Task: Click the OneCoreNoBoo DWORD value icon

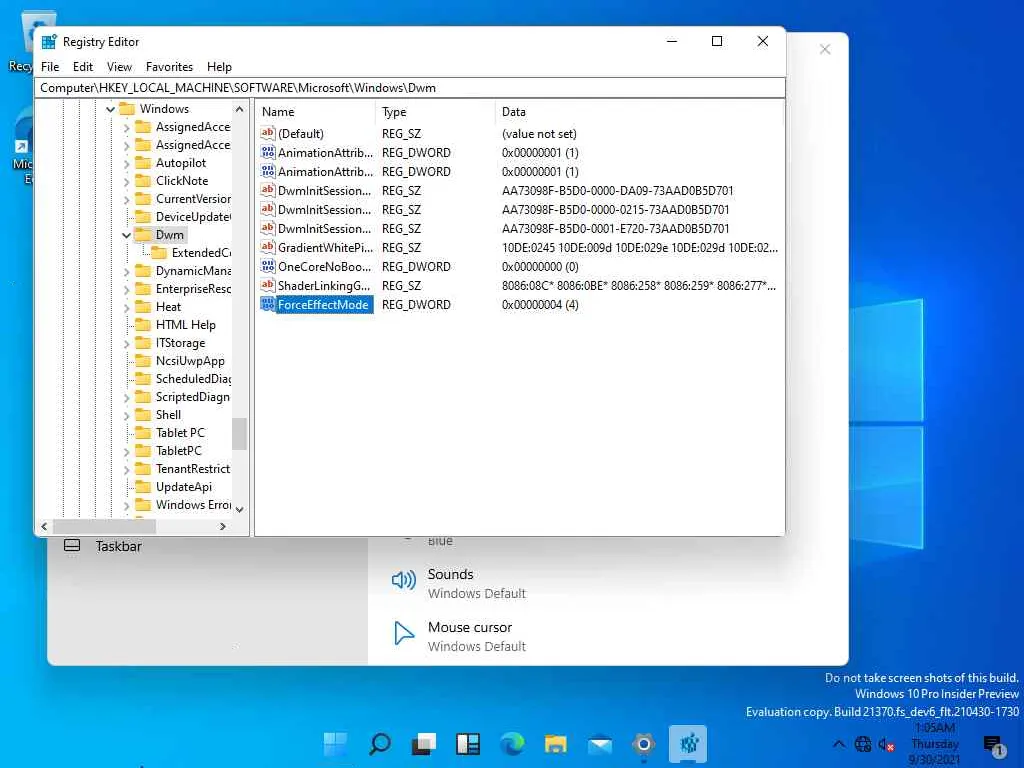Action: point(267,267)
